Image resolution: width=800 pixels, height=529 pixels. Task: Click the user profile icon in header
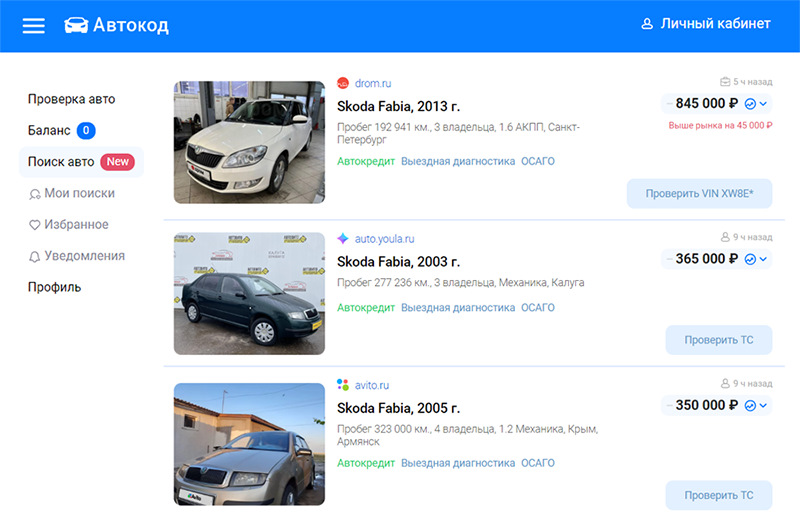coord(647,24)
